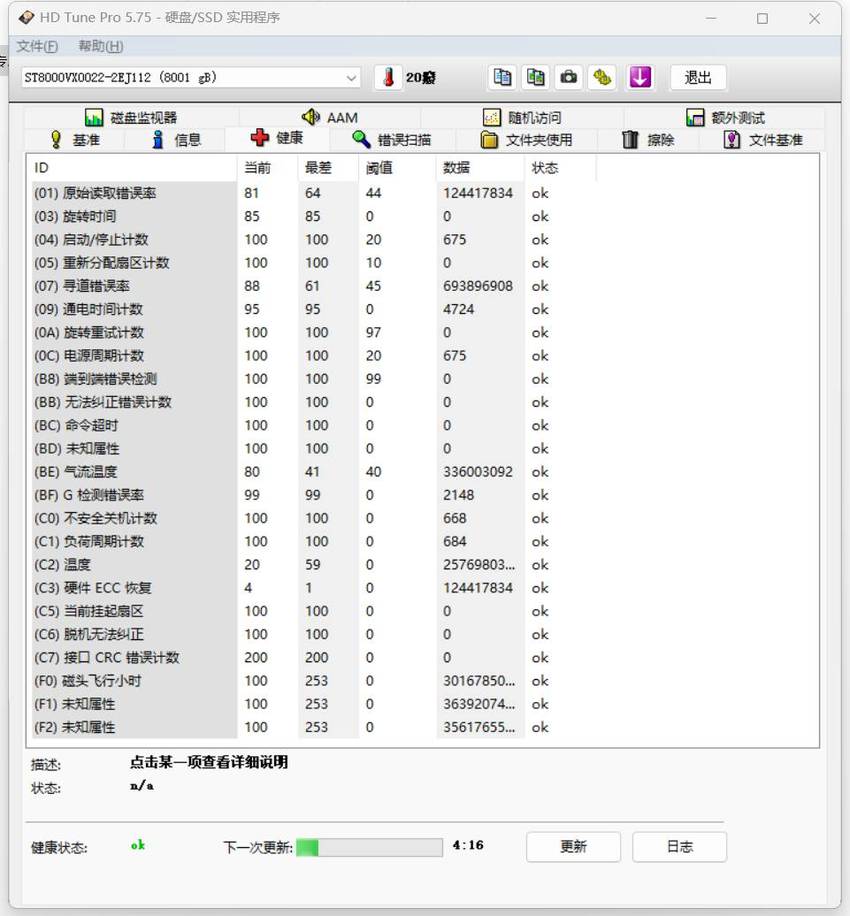
Task: Open the drive selection dropdown
Action: point(190,78)
